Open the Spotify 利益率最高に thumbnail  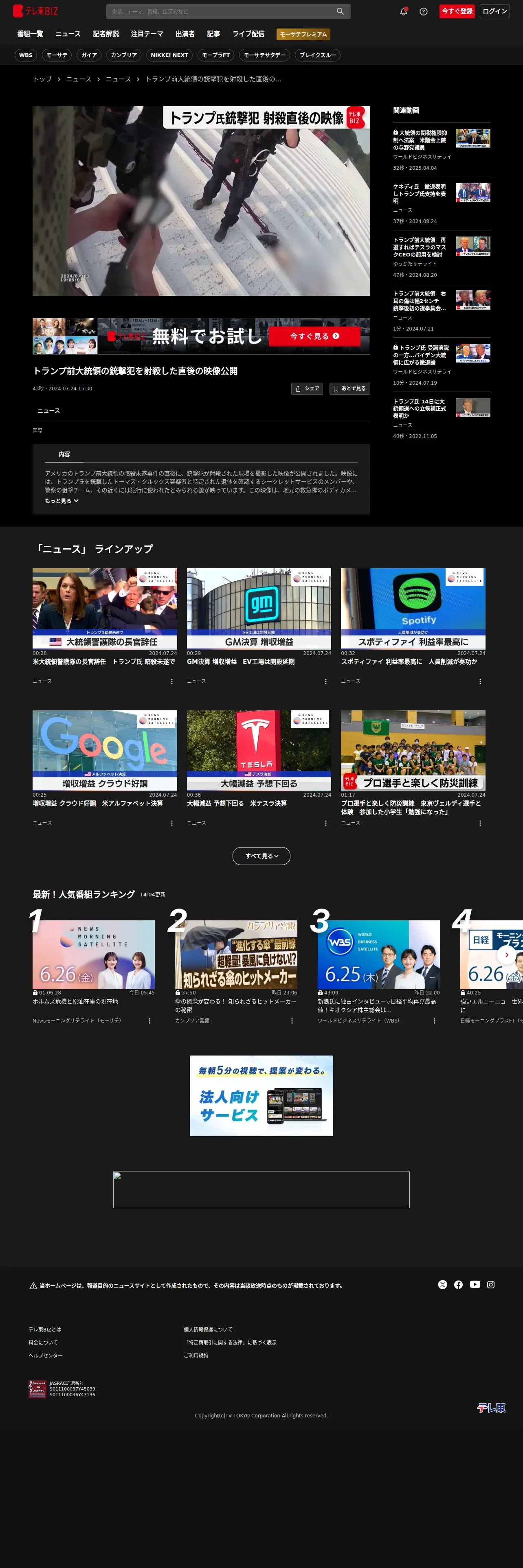pos(413,609)
